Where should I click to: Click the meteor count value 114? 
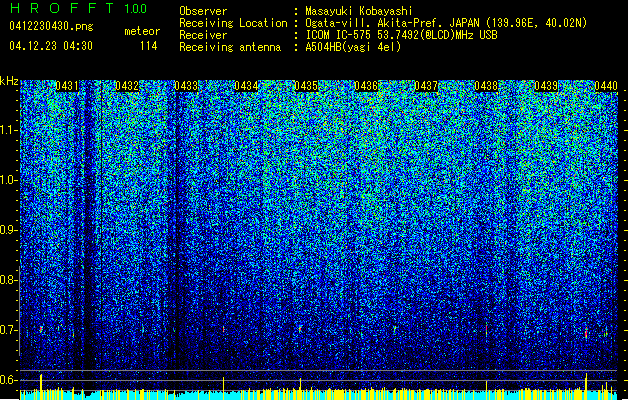[x=148, y=46]
